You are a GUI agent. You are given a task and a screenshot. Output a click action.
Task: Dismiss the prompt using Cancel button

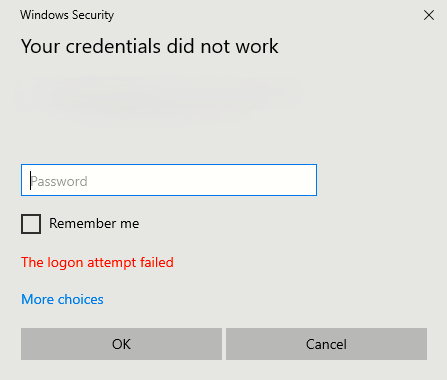pos(326,344)
